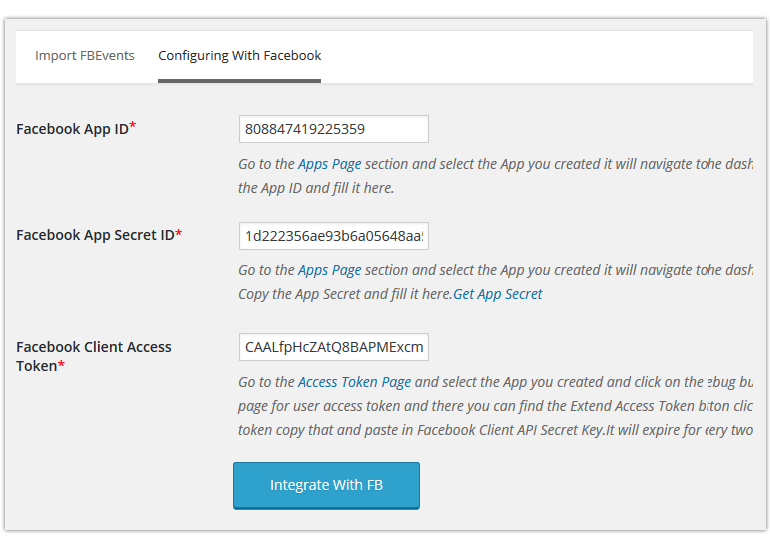Viewport: 770px width, 546px height.
Task: Switch to the Import FBEvents tab
Action: click(x=84, y=55)
